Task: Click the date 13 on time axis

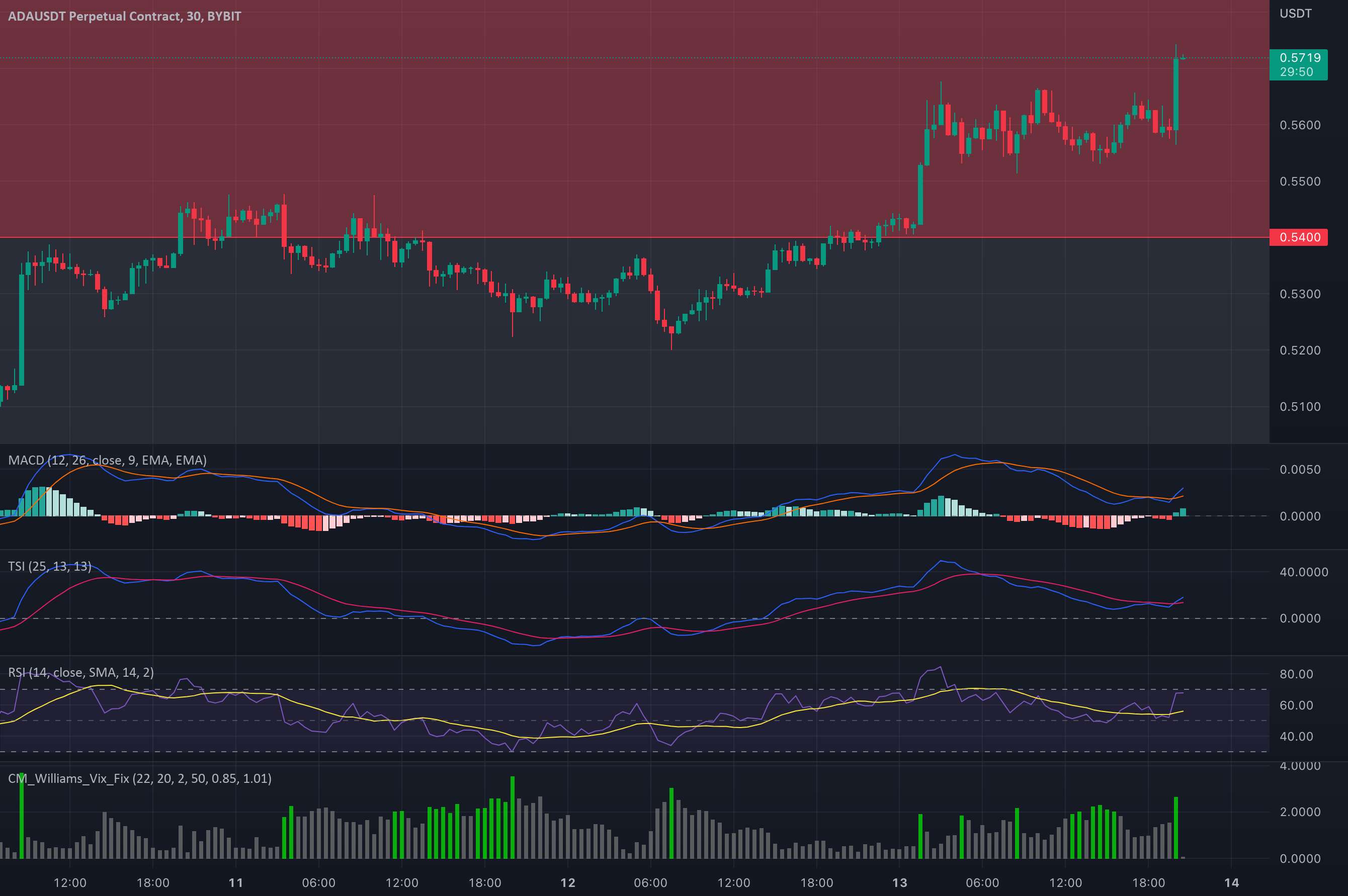Action: pos(900,883)
